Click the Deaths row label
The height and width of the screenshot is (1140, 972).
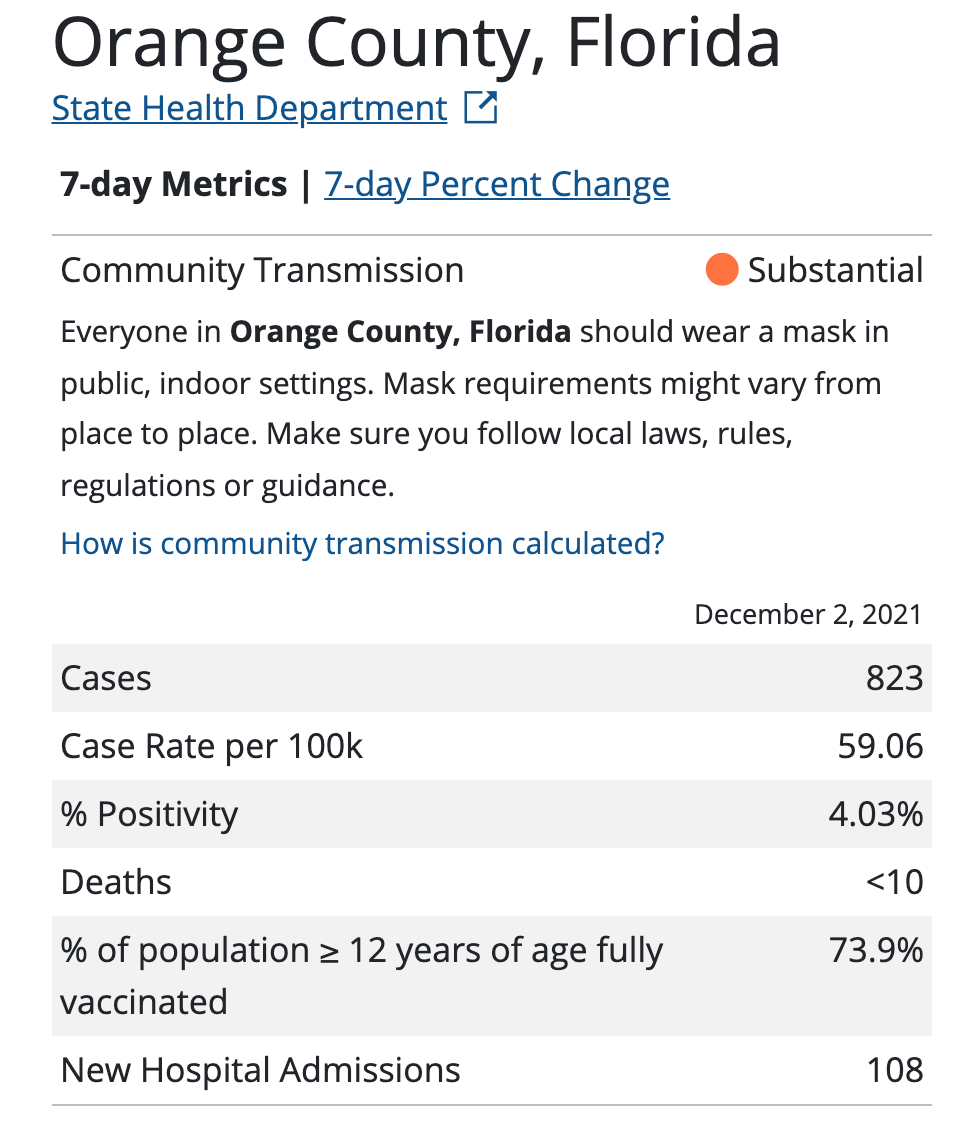click(x=116, y=882)
